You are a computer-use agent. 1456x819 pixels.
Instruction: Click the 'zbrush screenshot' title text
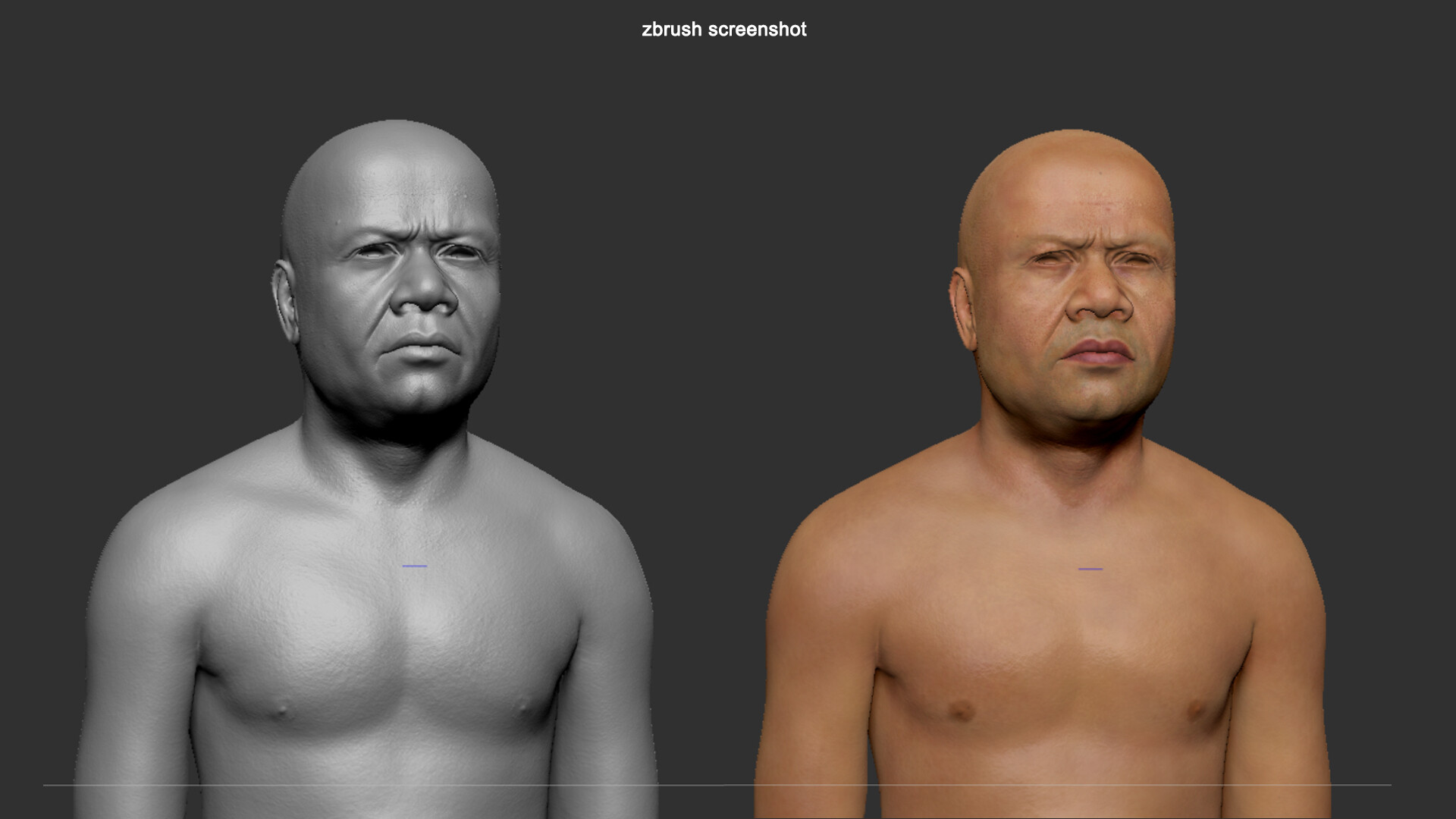point(723,30)
